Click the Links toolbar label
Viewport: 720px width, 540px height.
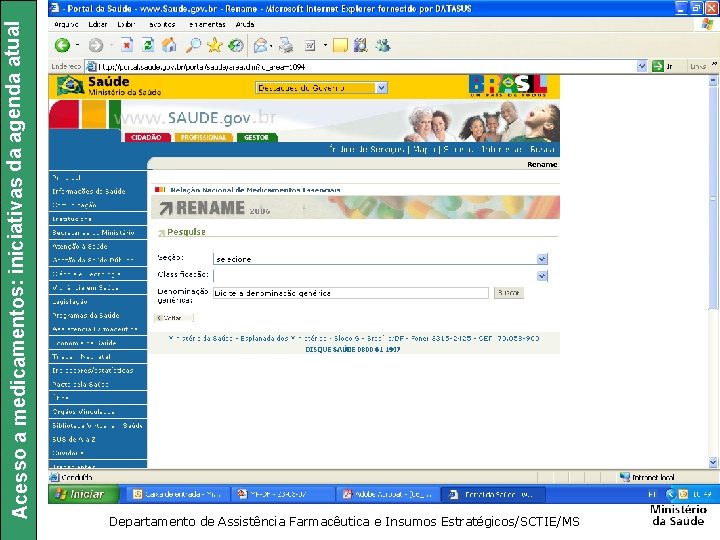[x=698, y=67]
